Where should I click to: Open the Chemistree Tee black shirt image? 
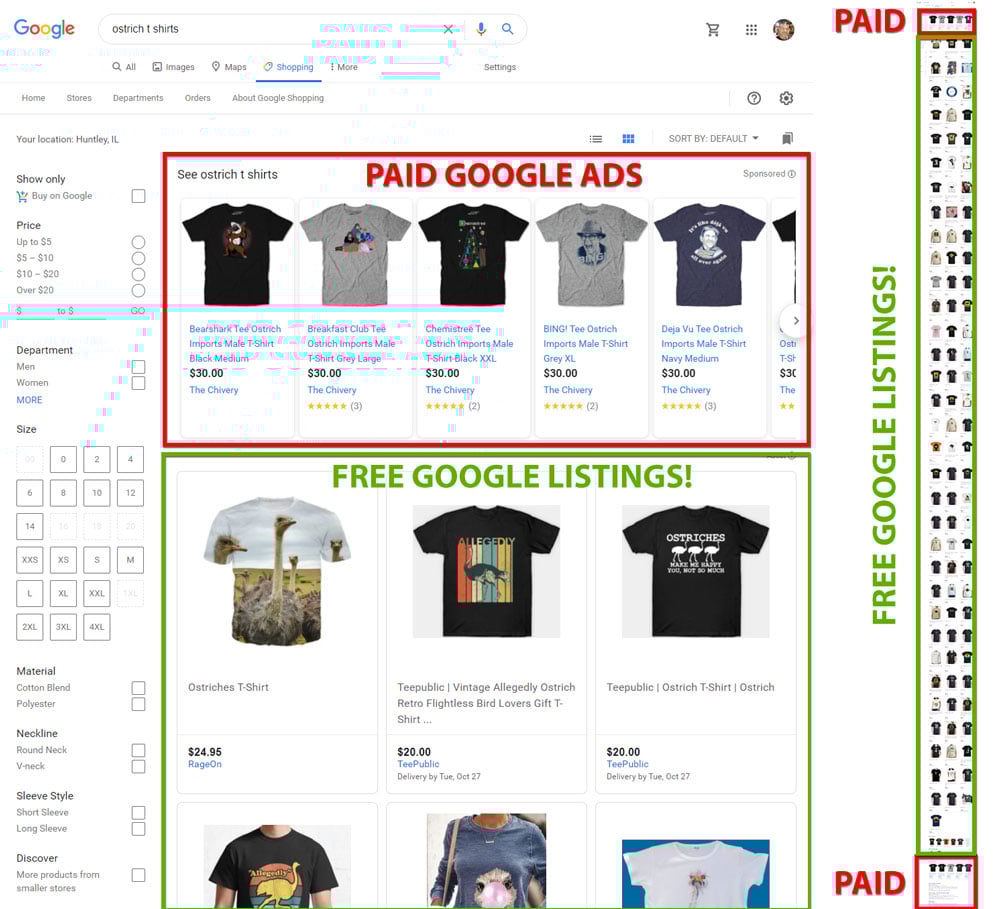coord(473,255)
